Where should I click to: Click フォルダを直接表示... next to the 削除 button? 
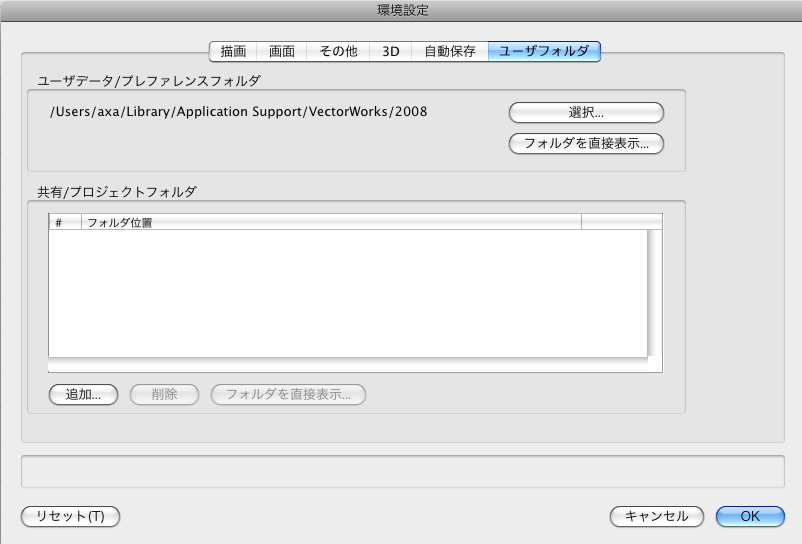pos(288,394)
